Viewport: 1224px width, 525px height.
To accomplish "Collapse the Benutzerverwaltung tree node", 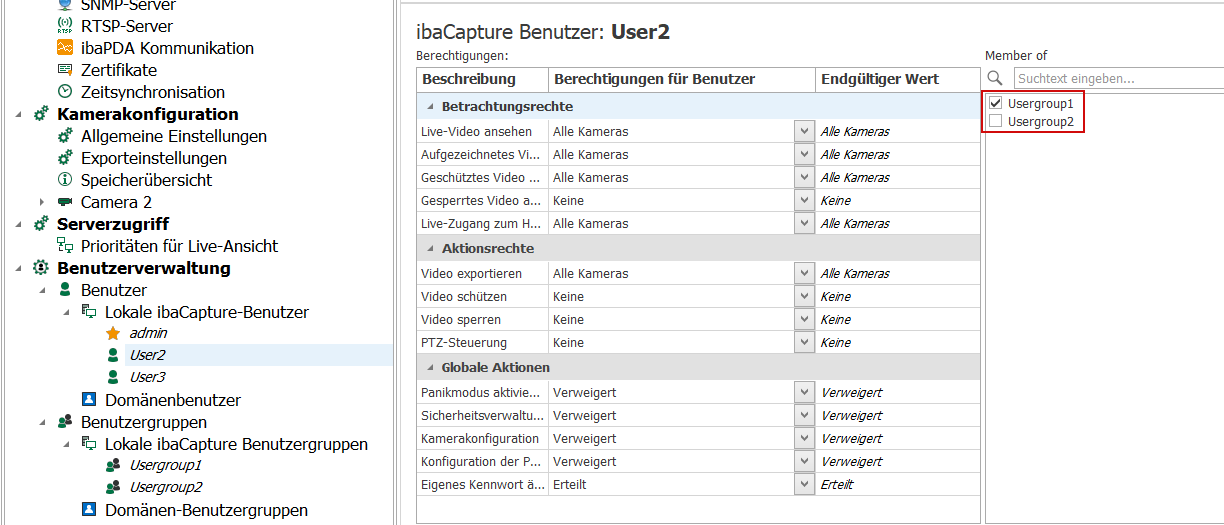I will 19,268.
